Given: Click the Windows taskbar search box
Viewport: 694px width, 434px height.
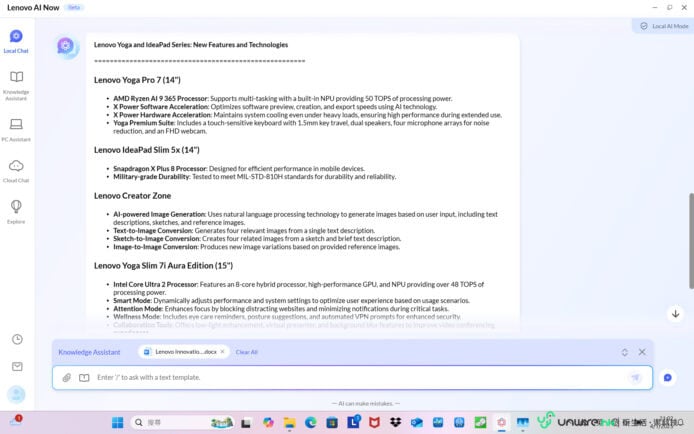Looking at the screenshot, I should point(182,422).
